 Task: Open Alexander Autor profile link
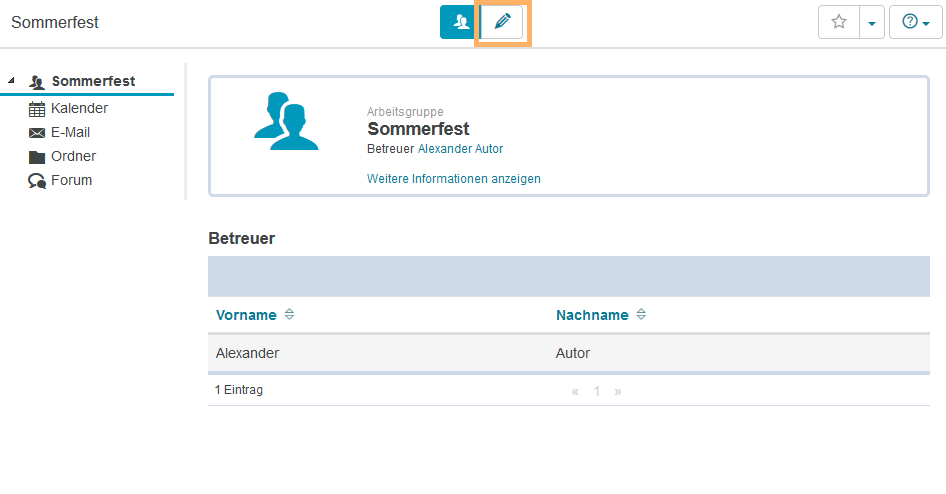tap(460, 149)
